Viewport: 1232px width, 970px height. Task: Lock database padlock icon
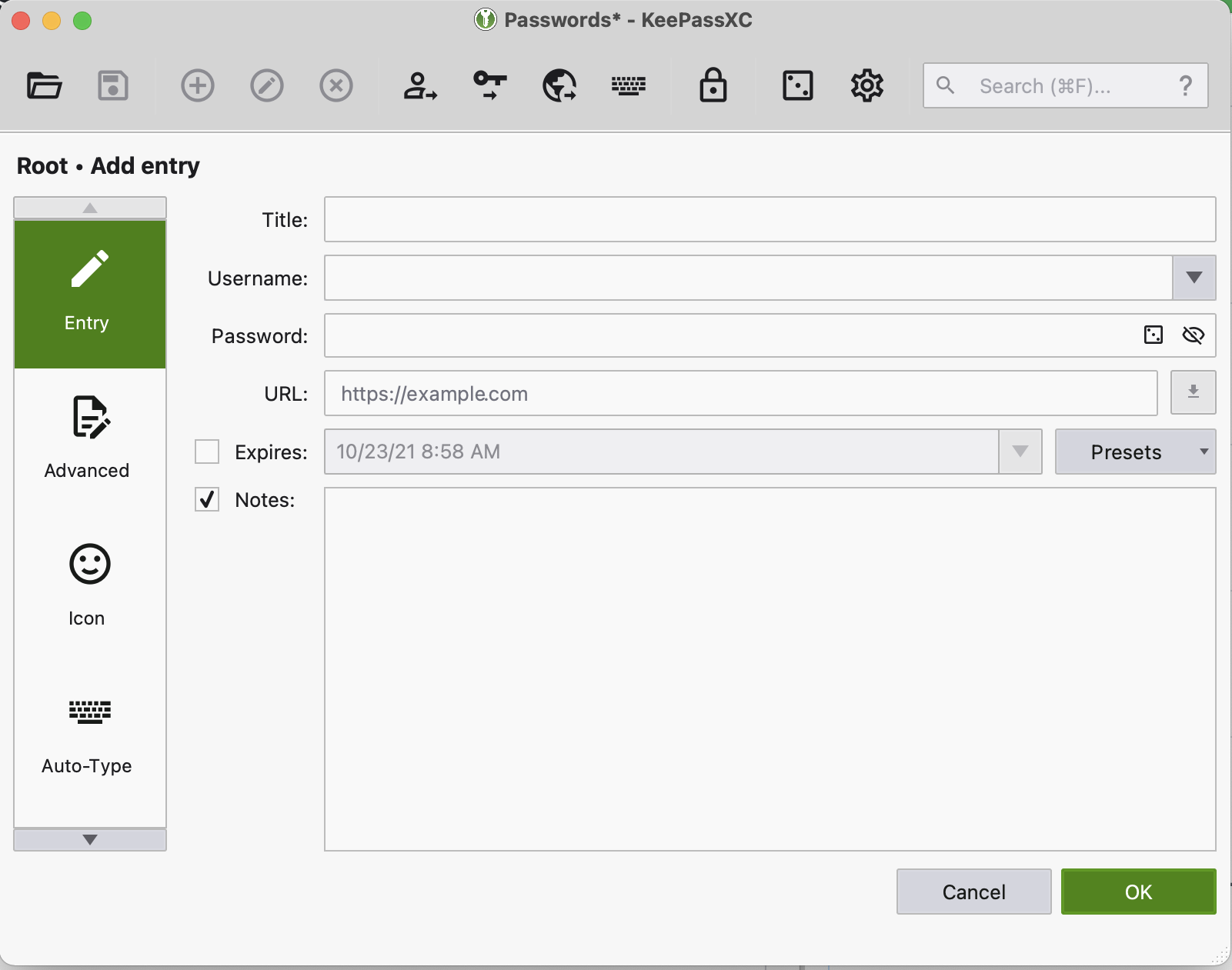tap(713, 85)
